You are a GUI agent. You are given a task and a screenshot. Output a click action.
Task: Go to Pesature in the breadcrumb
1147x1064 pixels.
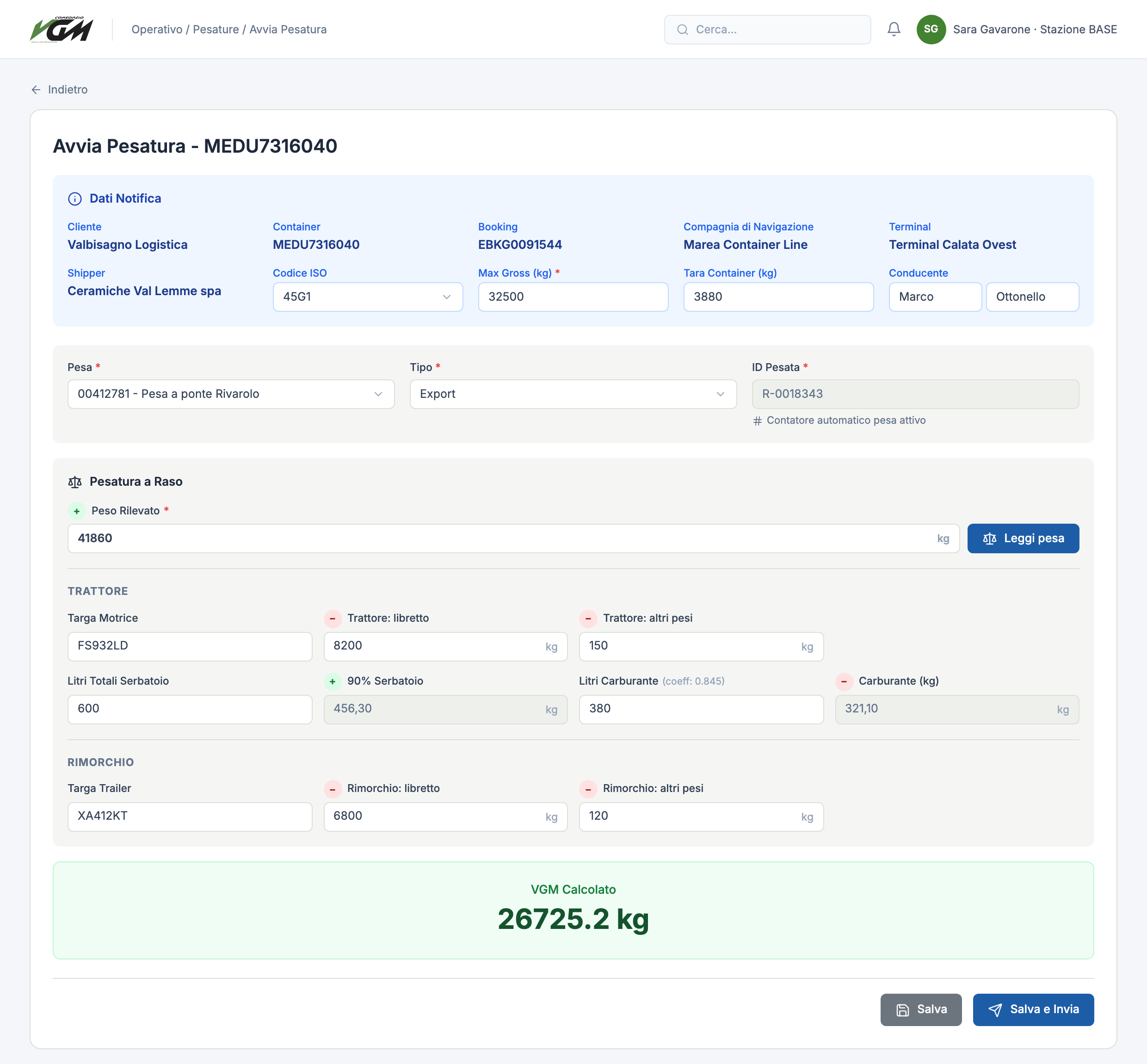216,29
